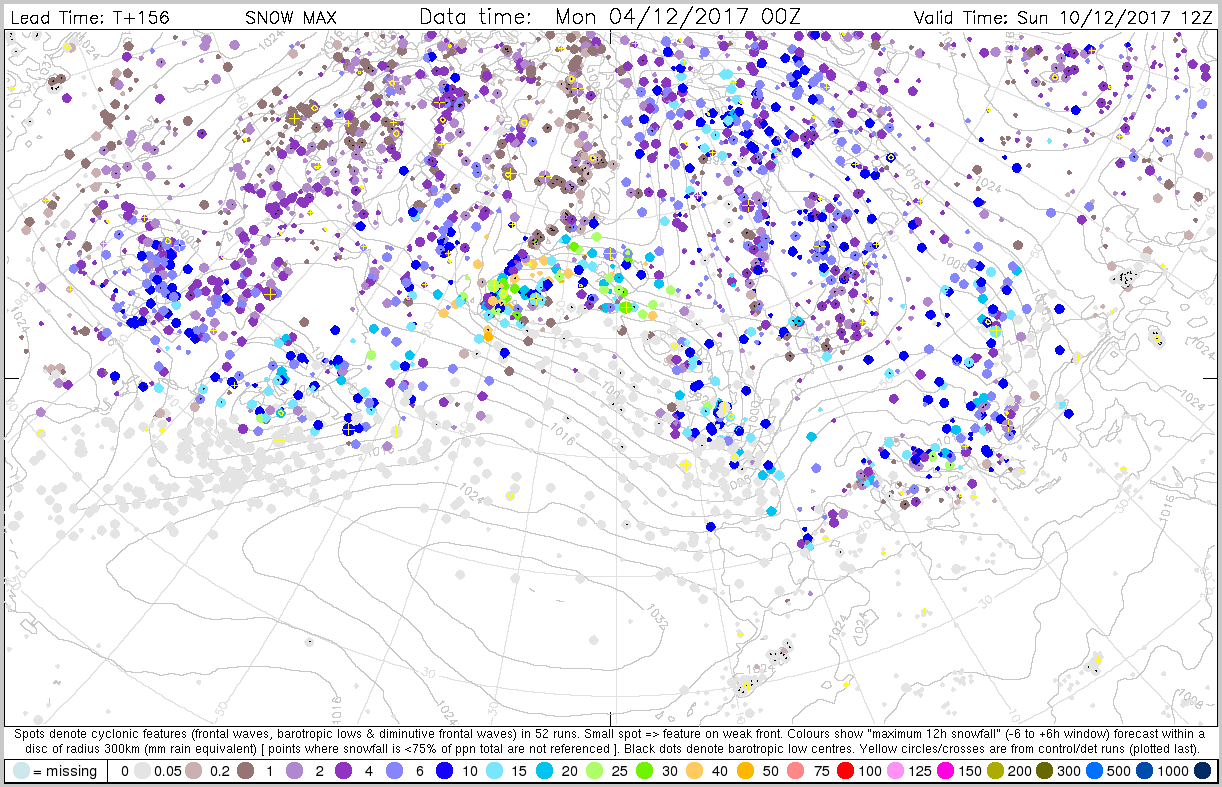Click the '= missing' legend label
The image size is (1222, 787).
tap(65, 771)
